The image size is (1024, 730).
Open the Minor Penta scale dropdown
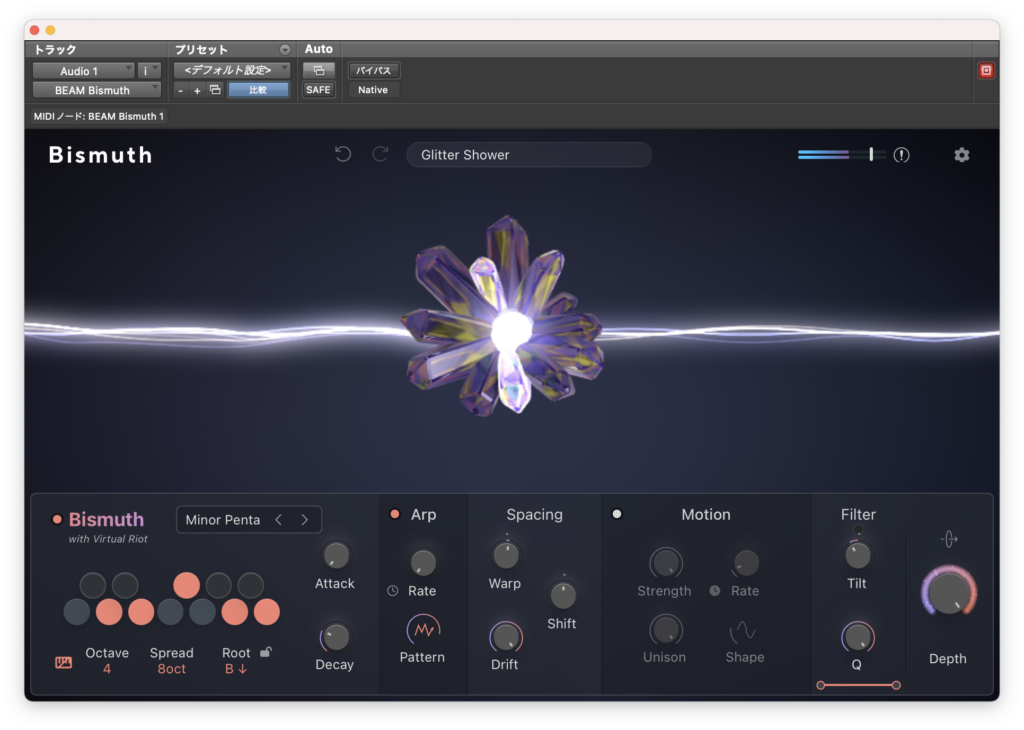coord(223,520)
